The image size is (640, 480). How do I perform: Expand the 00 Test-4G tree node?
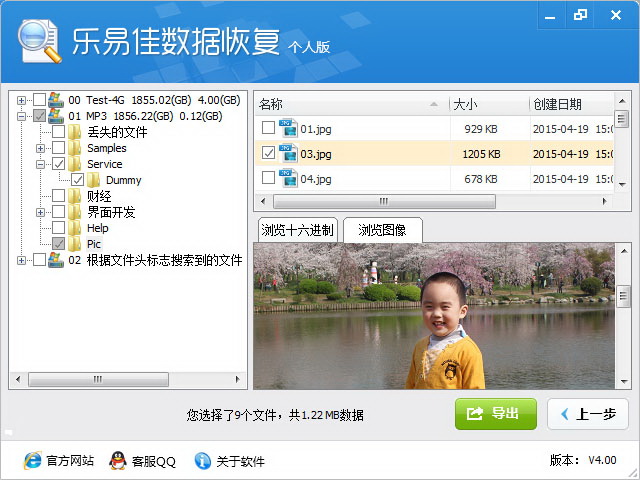pos(22,100)
